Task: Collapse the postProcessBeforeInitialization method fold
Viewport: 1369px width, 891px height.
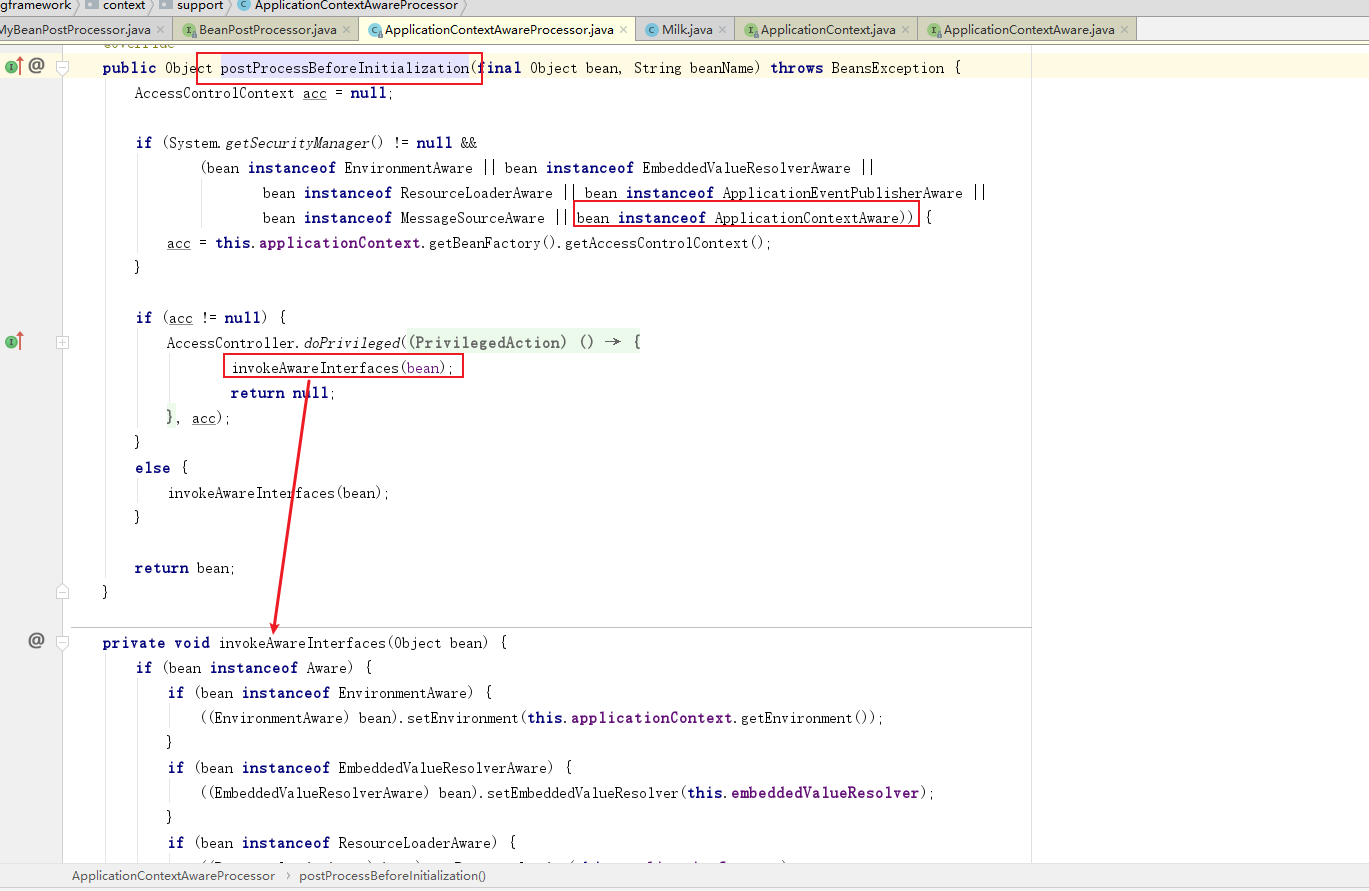Action: (x=62, y=67)
